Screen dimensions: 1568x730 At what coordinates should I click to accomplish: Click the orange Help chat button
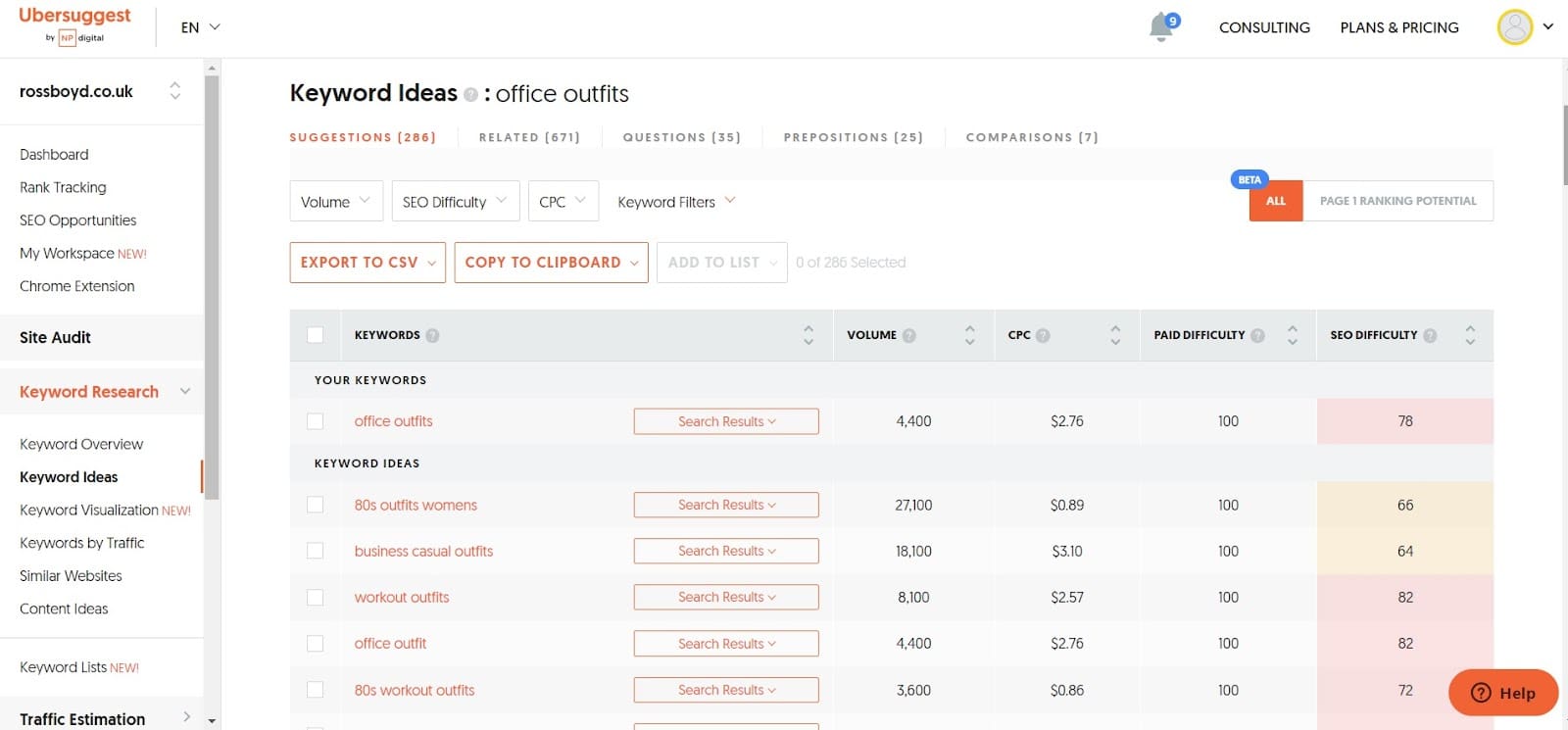click(x=1503, y=693)
